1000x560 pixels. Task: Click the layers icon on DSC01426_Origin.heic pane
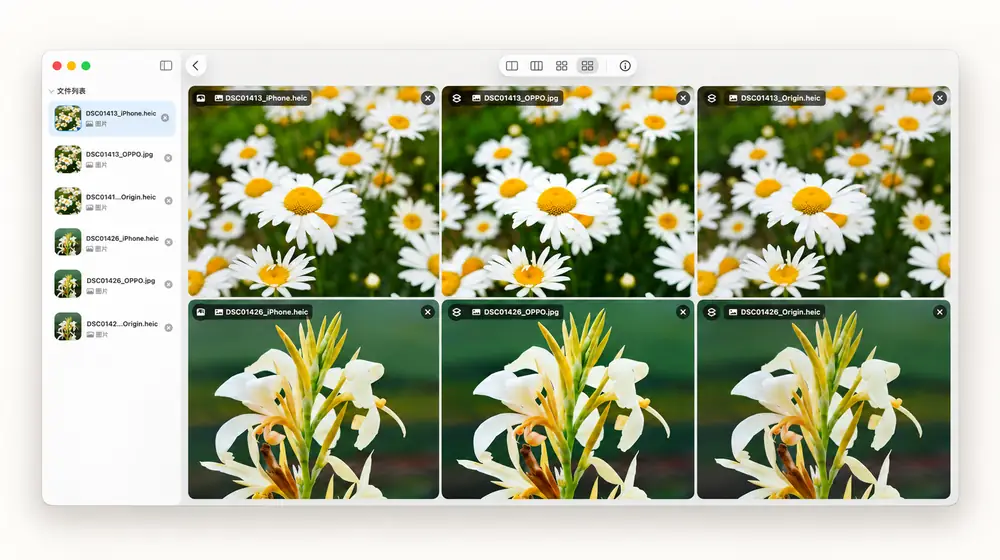pos(712,312)
